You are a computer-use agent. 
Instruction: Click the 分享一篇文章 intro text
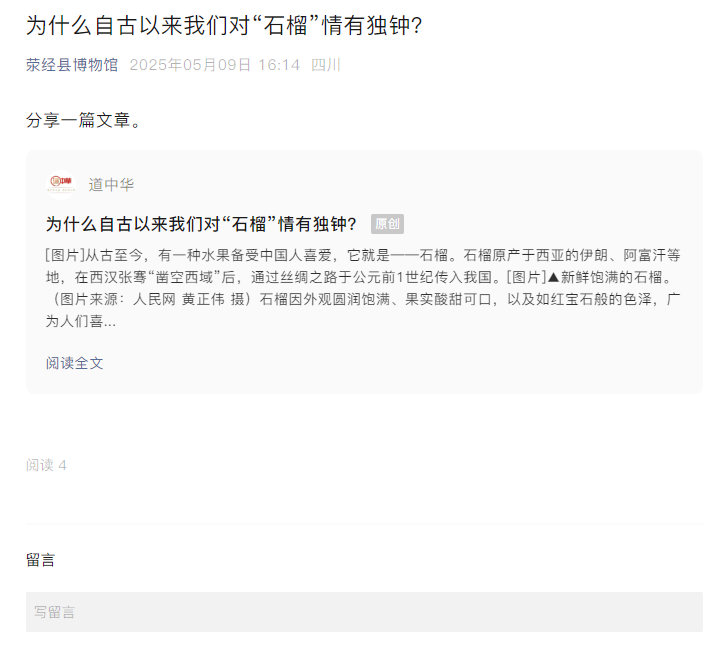(x=83, y=120)
